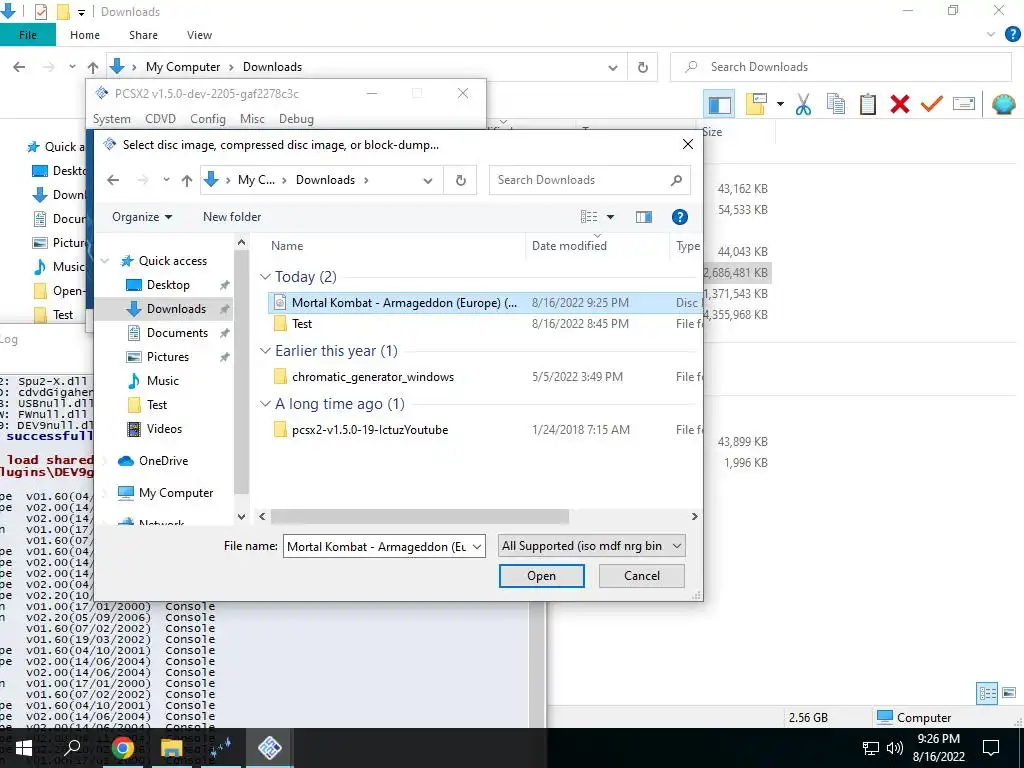Click the horizontal scrollbar in file list
Screen dimensions: 1024x768
(420, 517)
